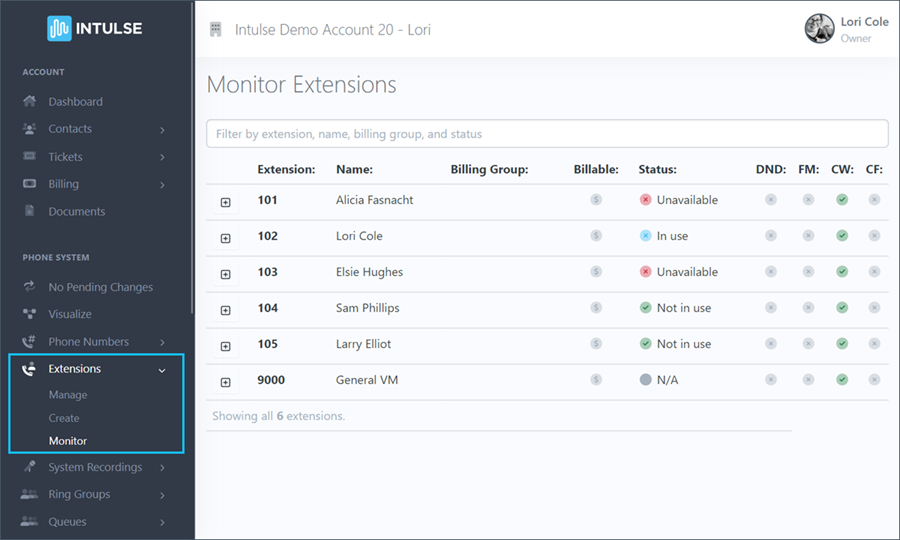The width and height of the screenshot is (900, 540).
Task: Click the Visualize diagram icon
Action: [29, 314]
